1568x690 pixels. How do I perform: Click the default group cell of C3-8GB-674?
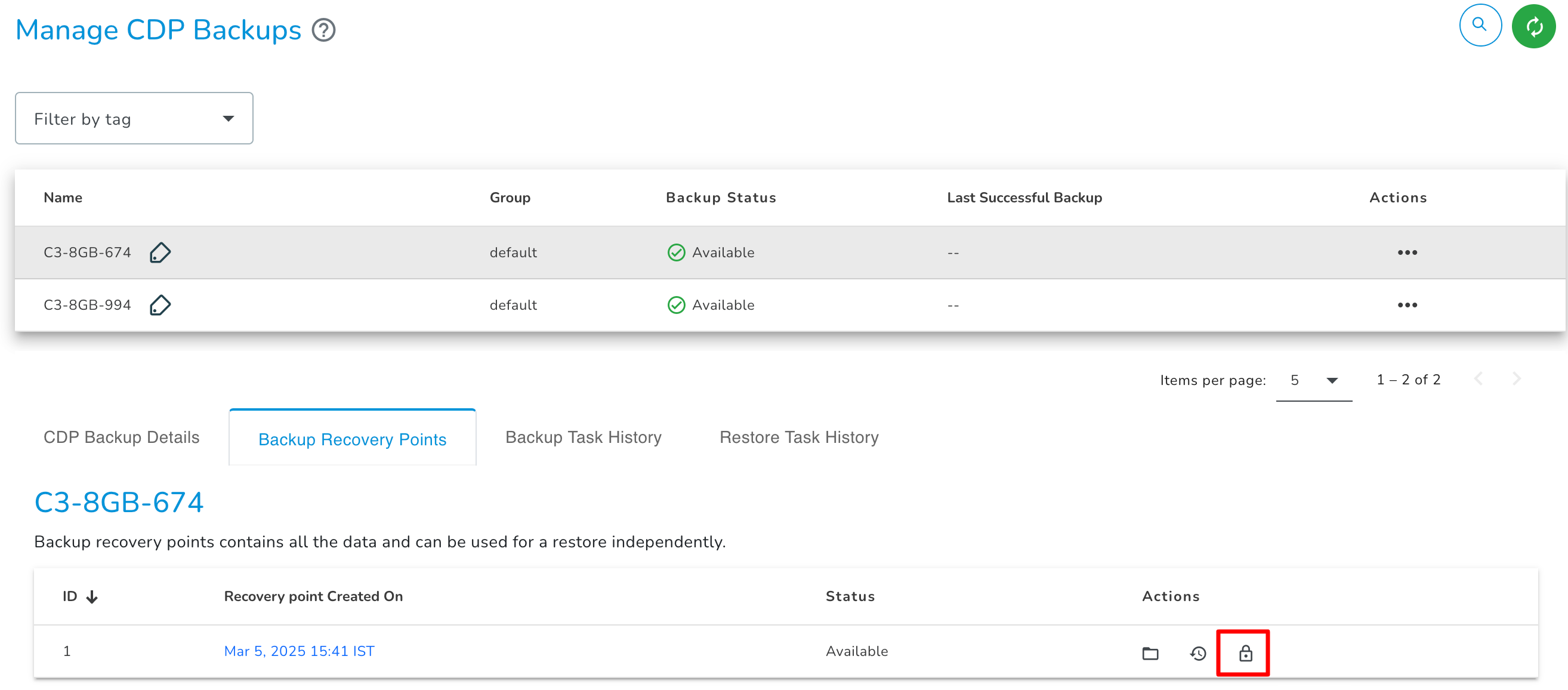[x=513, y=252]
